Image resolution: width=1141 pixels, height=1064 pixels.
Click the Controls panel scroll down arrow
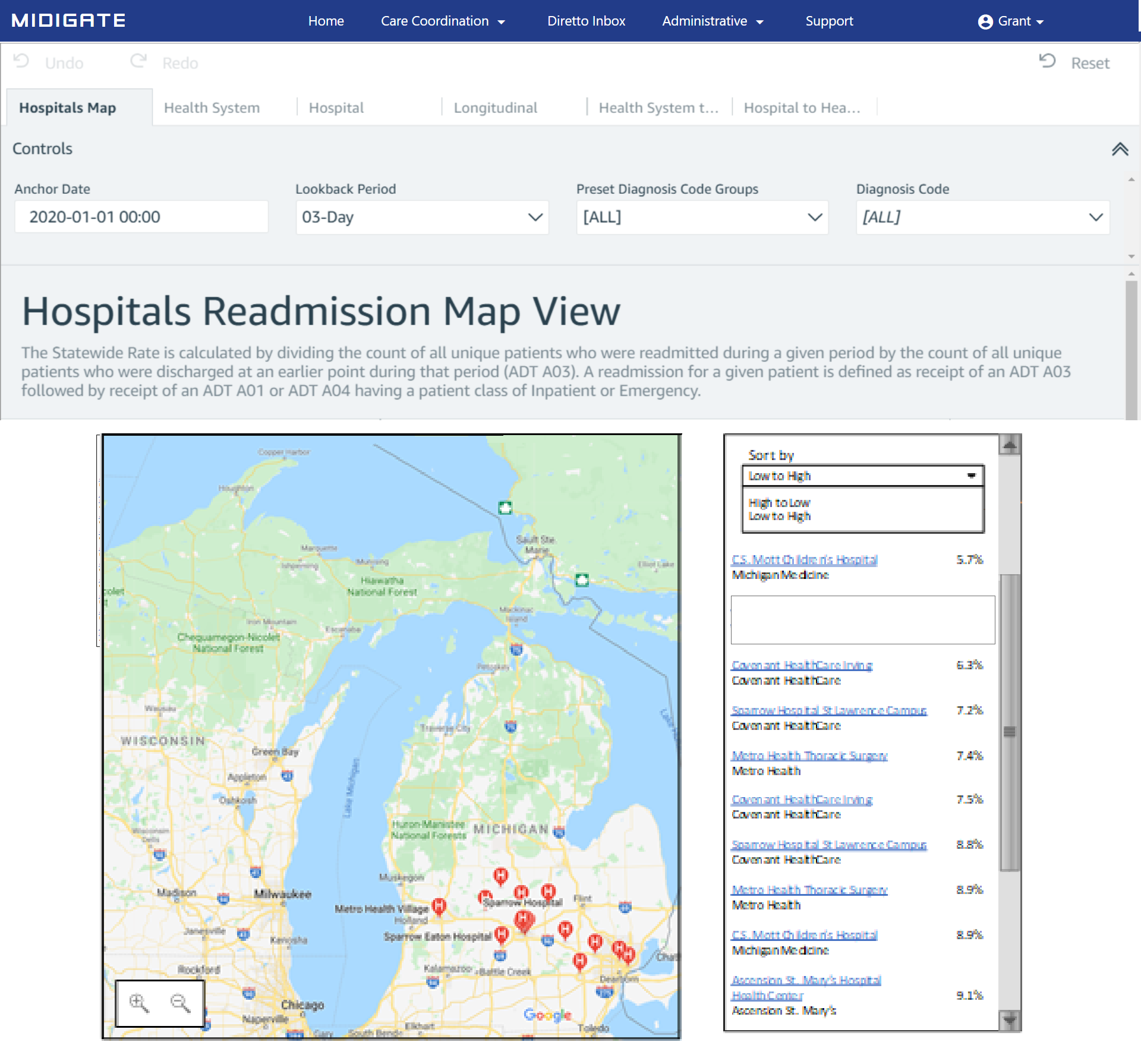[1131, 256]
